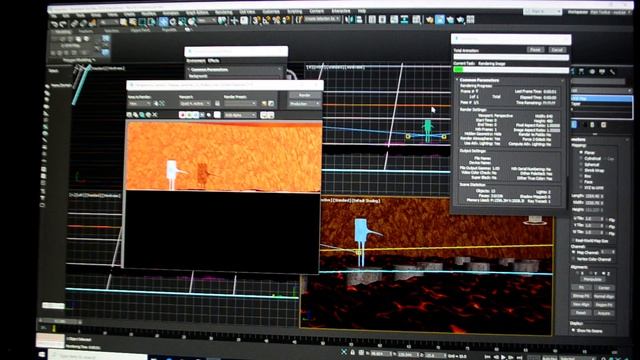
Task: Open Viewport dropdown in render frame window
Action: pos(195,104)
